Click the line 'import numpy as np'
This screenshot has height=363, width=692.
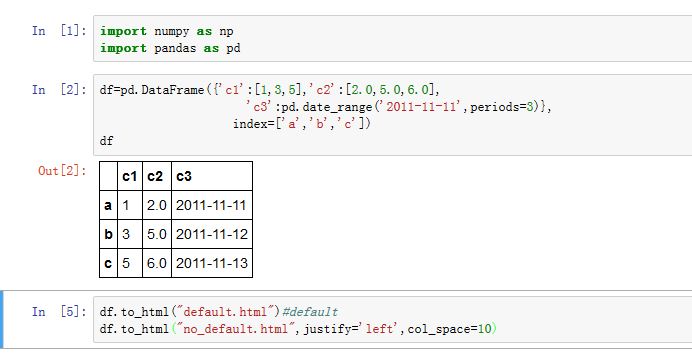point(167,31)
